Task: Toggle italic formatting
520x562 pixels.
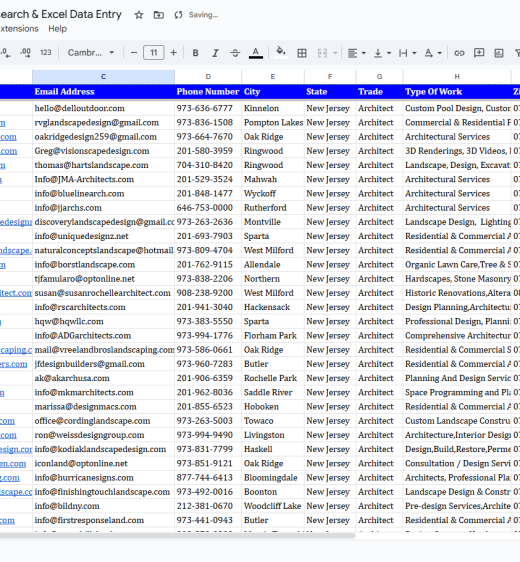Action: pos(215,53)
